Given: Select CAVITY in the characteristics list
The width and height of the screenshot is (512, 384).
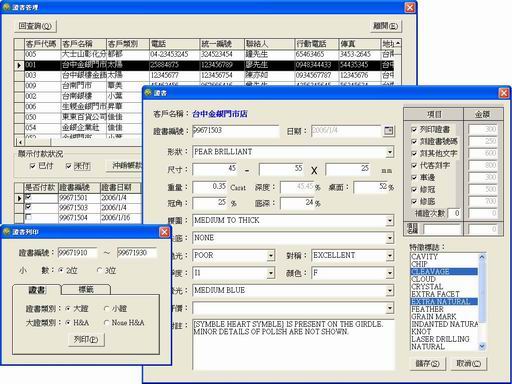Looking at the screenshot, I should point(444,257).
